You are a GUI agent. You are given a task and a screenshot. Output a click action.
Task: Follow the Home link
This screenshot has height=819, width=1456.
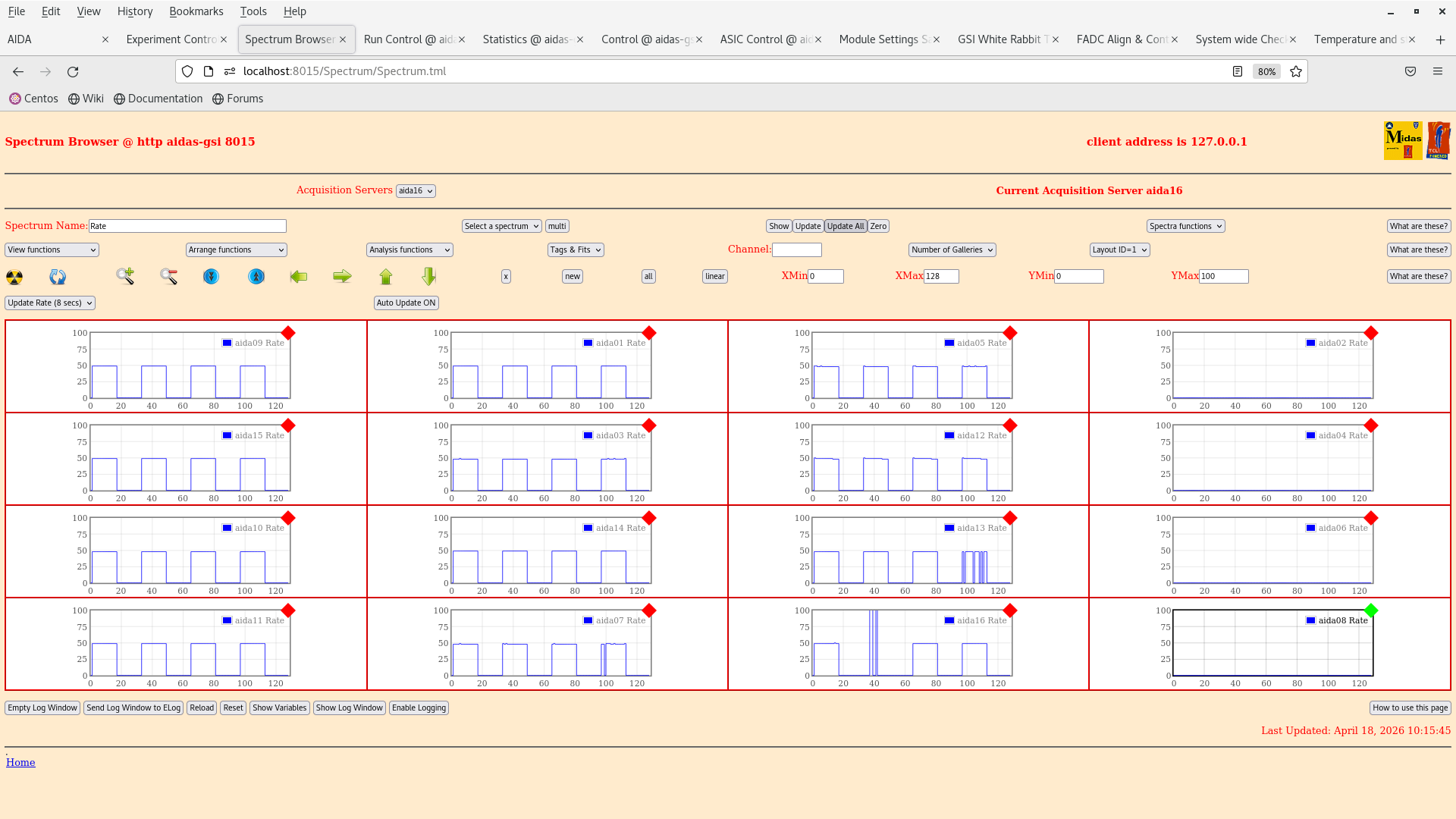pyautogui.click(x=20, y=762)
